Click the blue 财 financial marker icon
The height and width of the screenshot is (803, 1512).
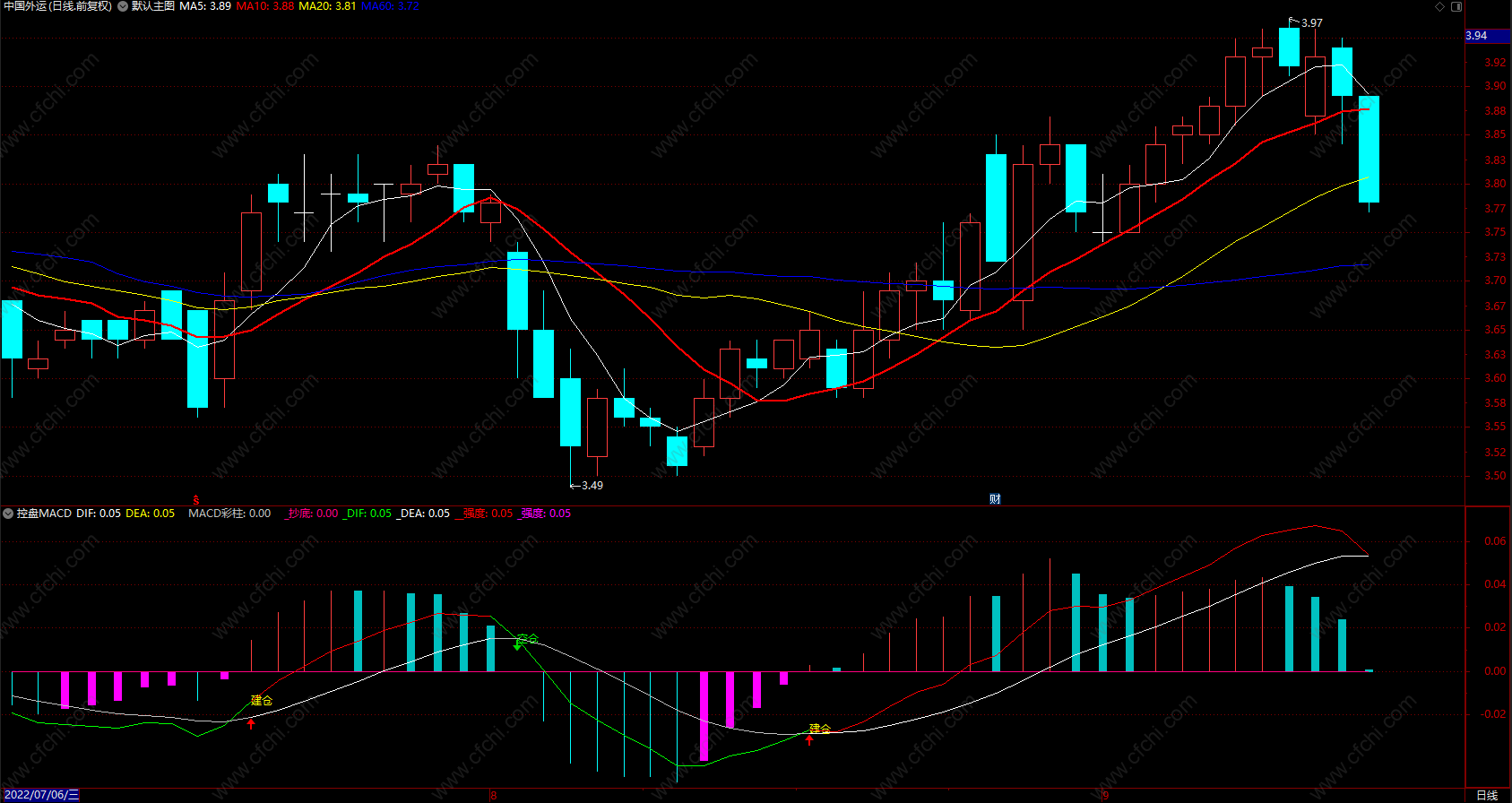point(995,499)
